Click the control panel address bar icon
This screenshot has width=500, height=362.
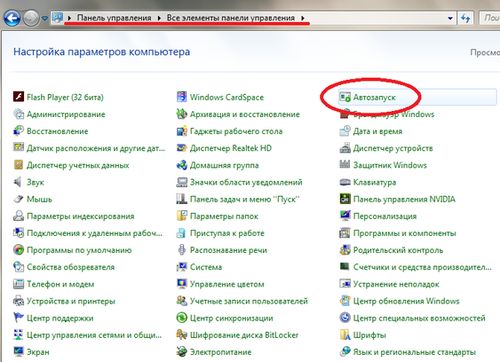point(57,18)
